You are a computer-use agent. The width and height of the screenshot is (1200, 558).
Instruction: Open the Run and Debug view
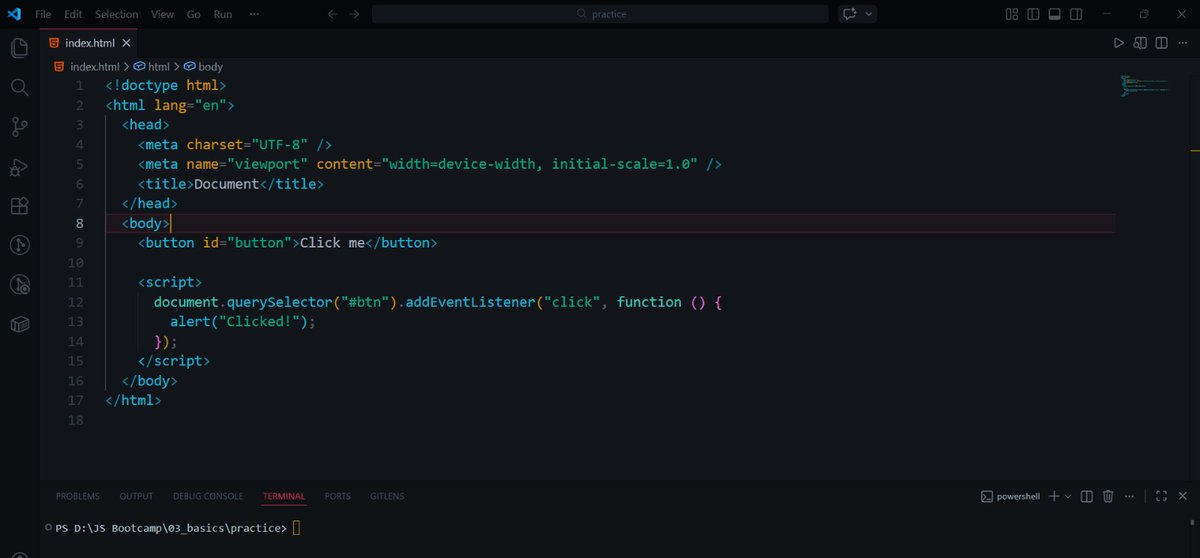[19, 166]
